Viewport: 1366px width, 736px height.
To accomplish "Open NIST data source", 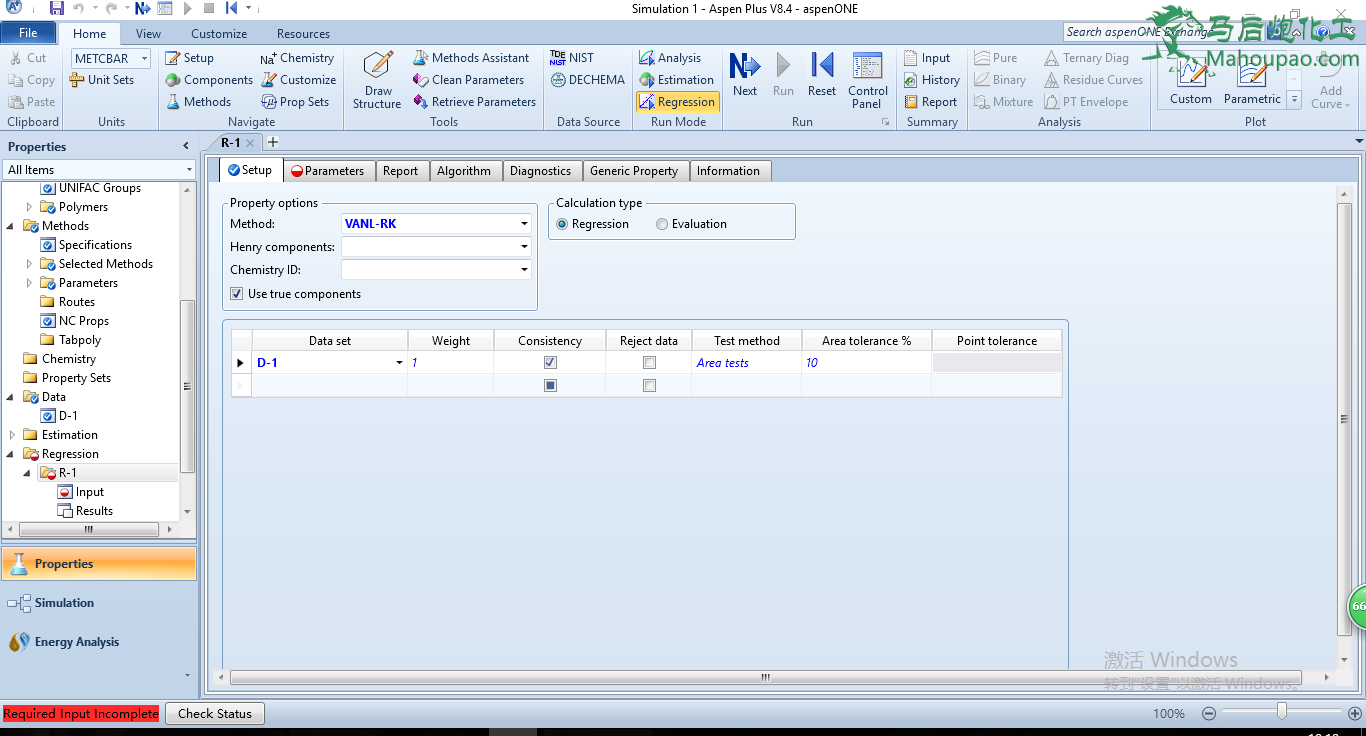I will pos(571,58).
